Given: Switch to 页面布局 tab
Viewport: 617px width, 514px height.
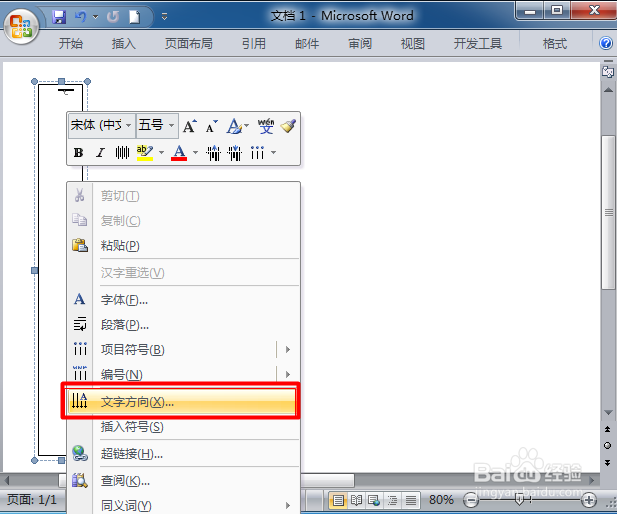Looking at the screenshot, I should [189, 43].
